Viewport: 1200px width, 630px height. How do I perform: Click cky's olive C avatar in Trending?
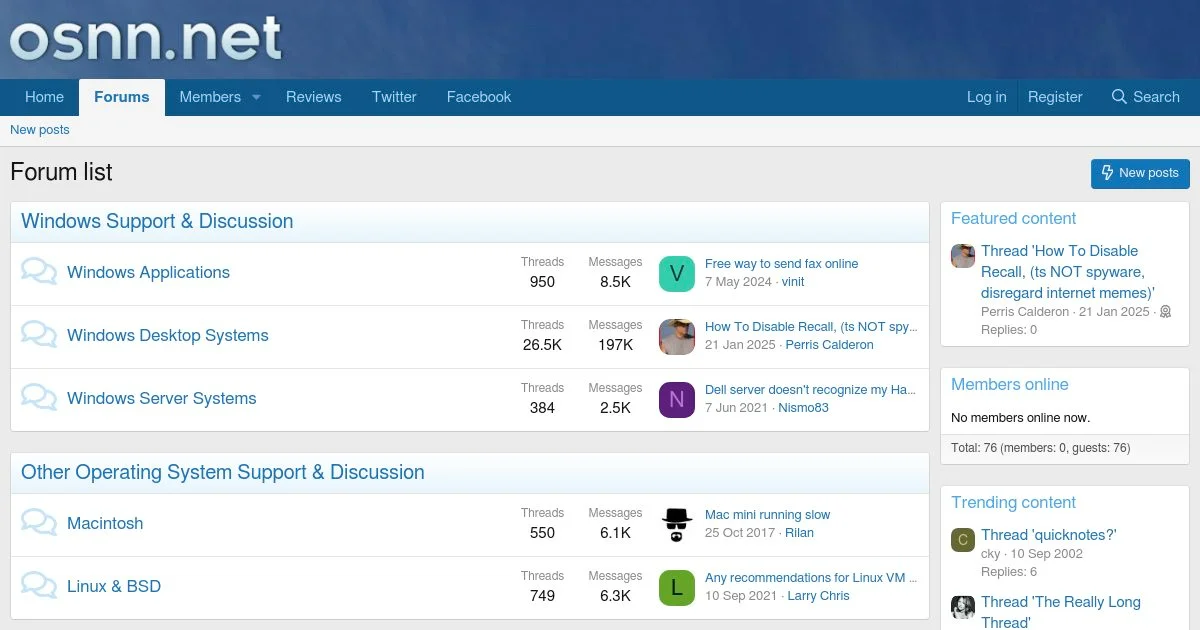962,540
